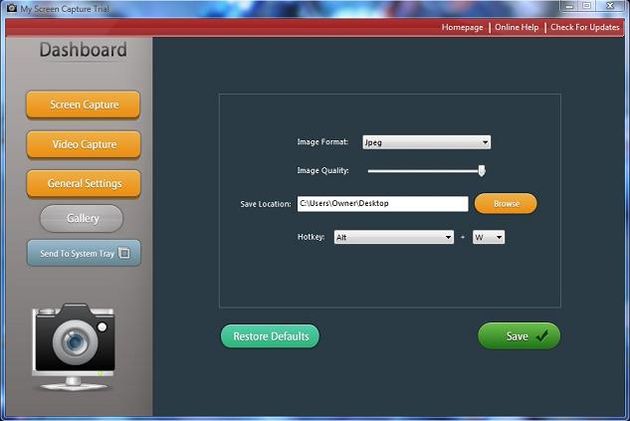Close the My Screen Capture window
Image resolution: width=630 pixels, height=421 pixels.
coord(610,6)
